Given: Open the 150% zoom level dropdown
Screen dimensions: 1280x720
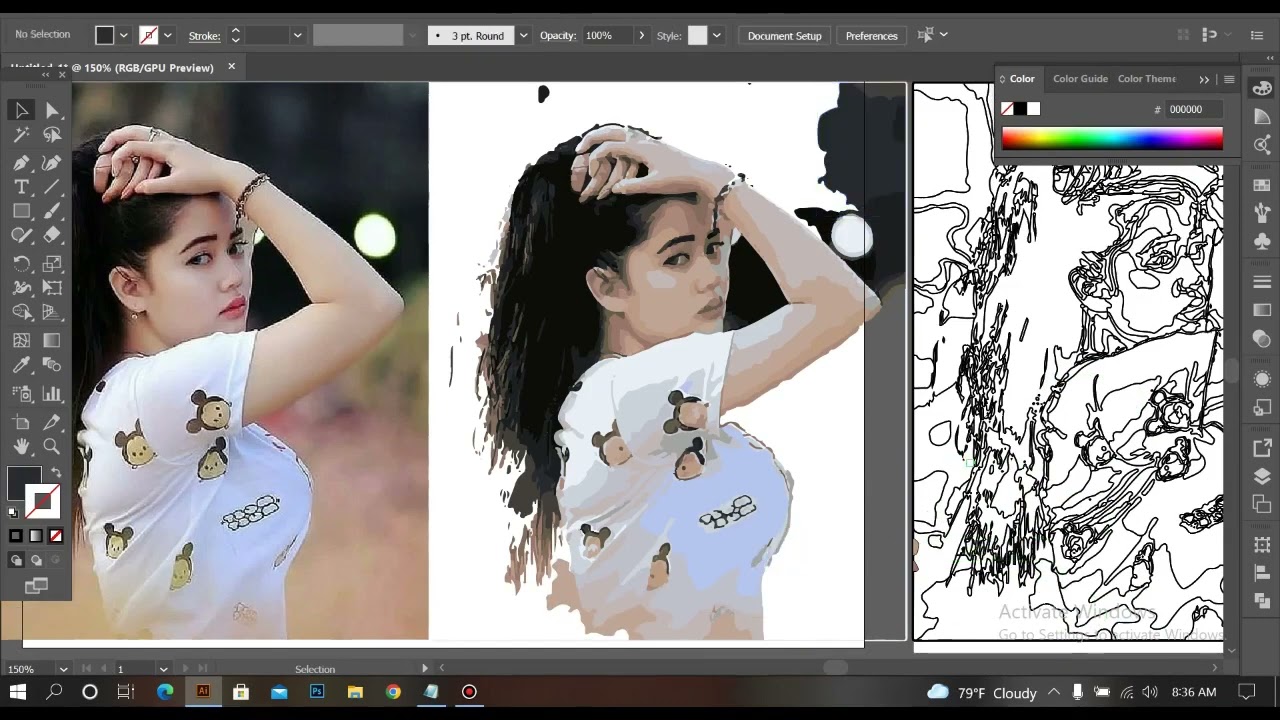Looking at the screenshot, I should coord(63,669).
